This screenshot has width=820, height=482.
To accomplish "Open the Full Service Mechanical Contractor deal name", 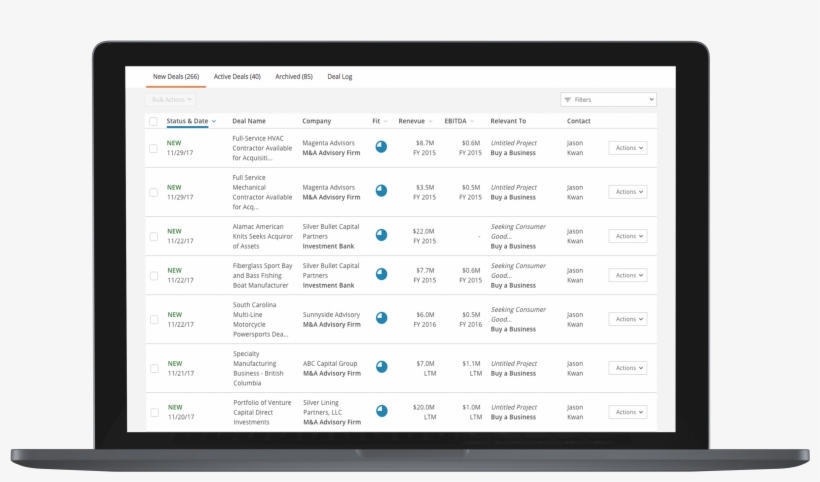I will 262,192.
